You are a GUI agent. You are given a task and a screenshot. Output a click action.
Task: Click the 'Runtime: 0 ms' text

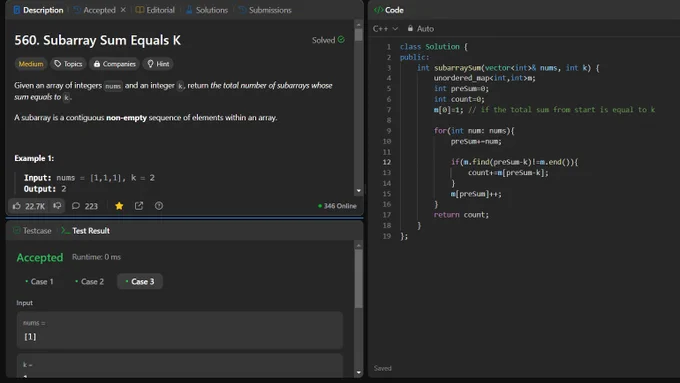coord(96,257)
